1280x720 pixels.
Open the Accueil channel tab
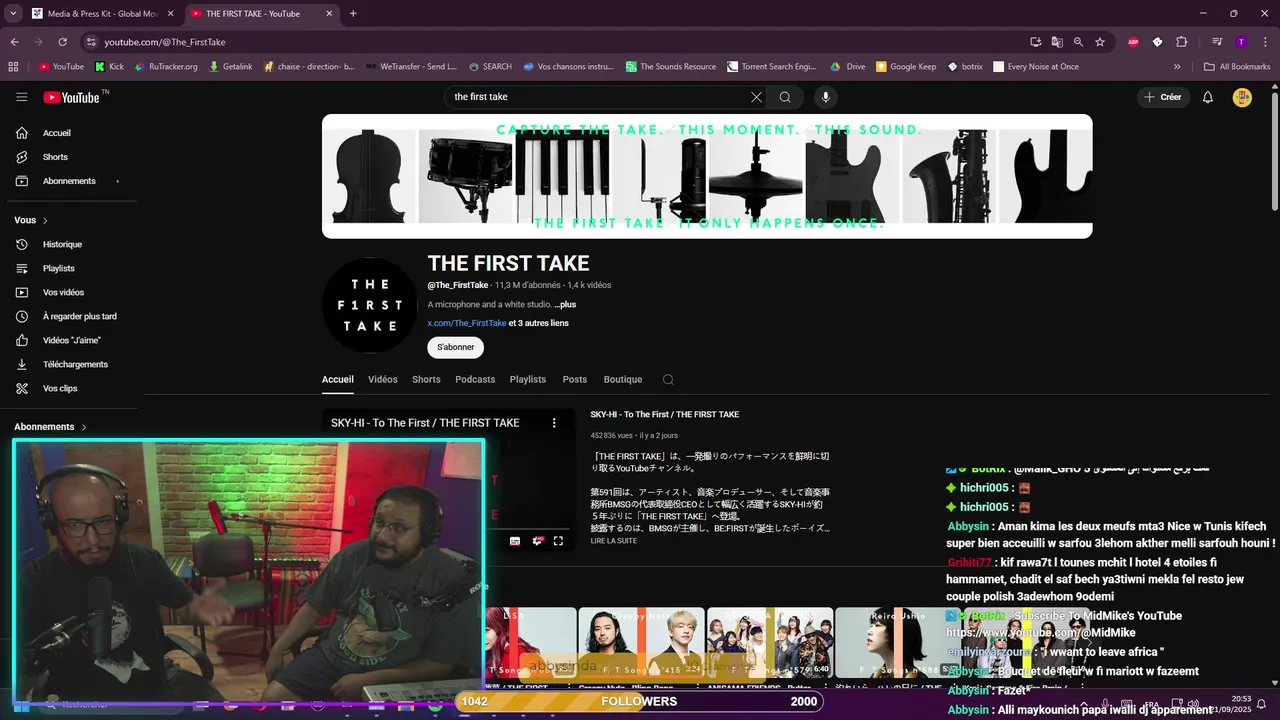tap(338, 380)
